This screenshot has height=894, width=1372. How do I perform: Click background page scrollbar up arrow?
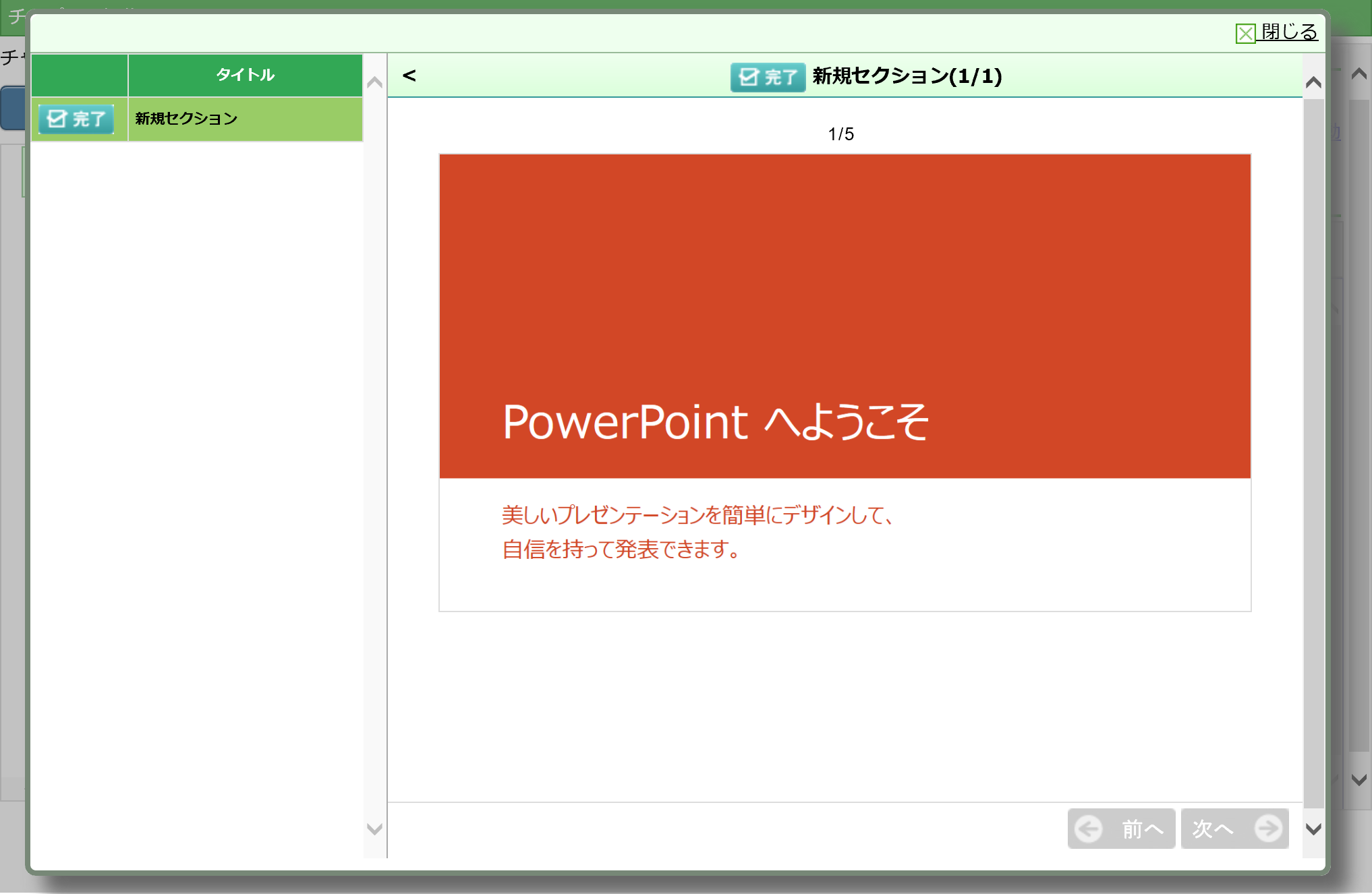coord(1359,73)
